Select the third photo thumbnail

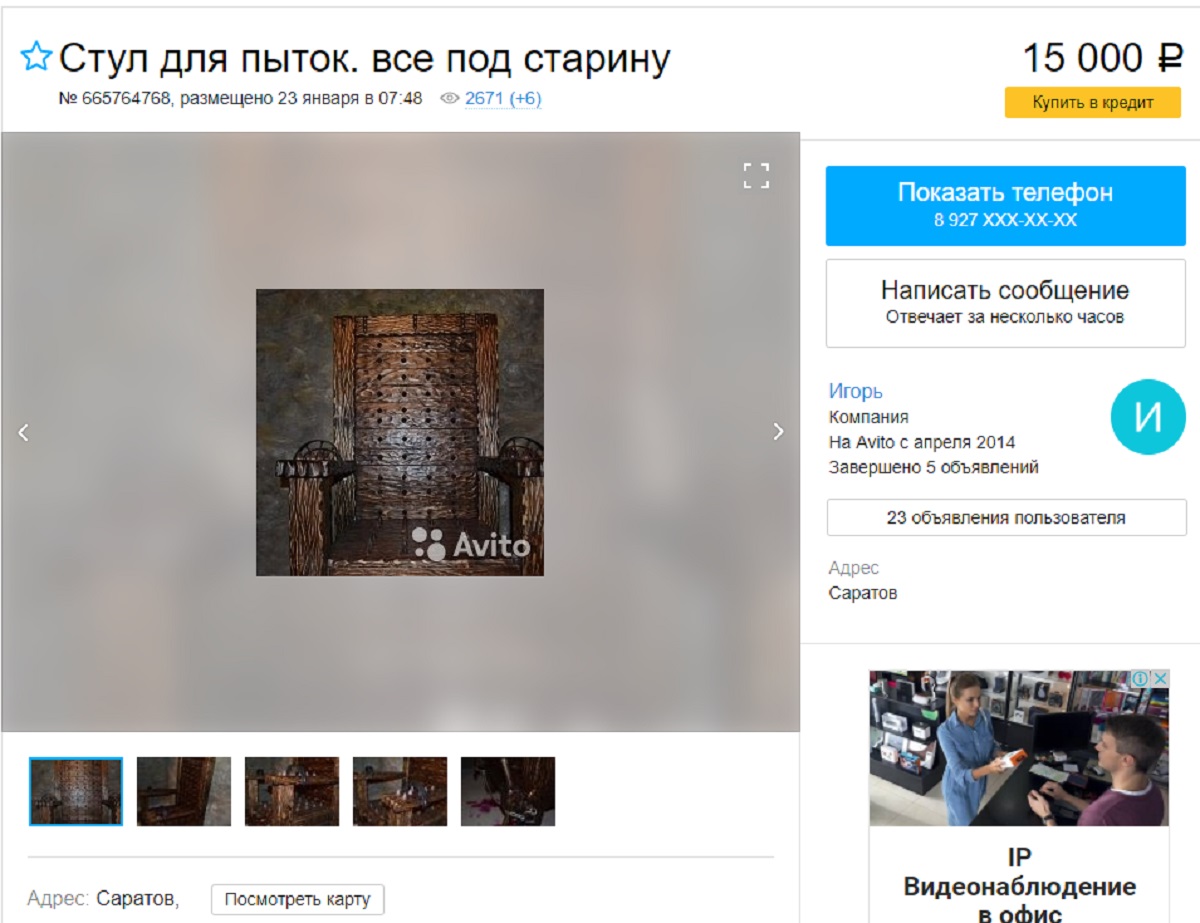click(x=292, y=791)
